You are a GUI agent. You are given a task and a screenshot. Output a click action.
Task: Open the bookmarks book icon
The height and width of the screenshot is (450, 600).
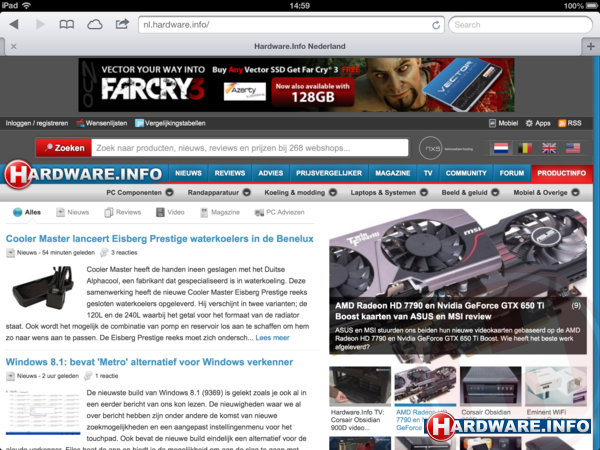point(67,25)
